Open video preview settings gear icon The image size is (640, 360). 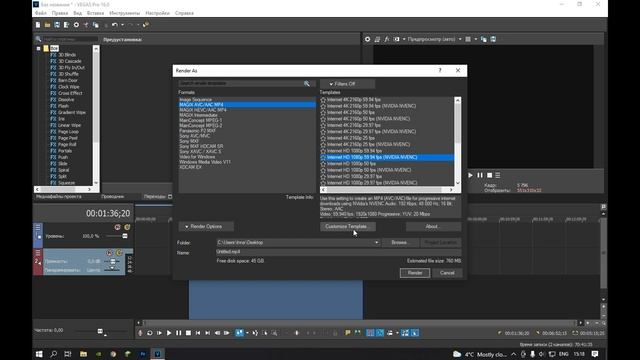click(x=367, y=39)
